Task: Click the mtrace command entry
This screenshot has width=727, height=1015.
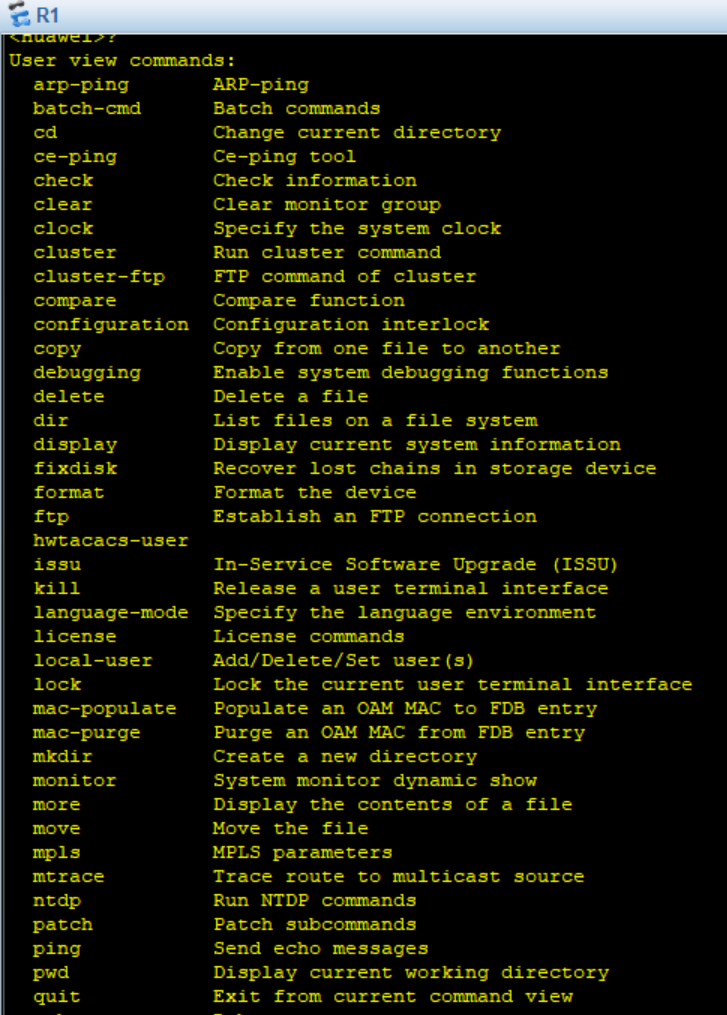Action: pyautogui.click(x=69, y=876)
